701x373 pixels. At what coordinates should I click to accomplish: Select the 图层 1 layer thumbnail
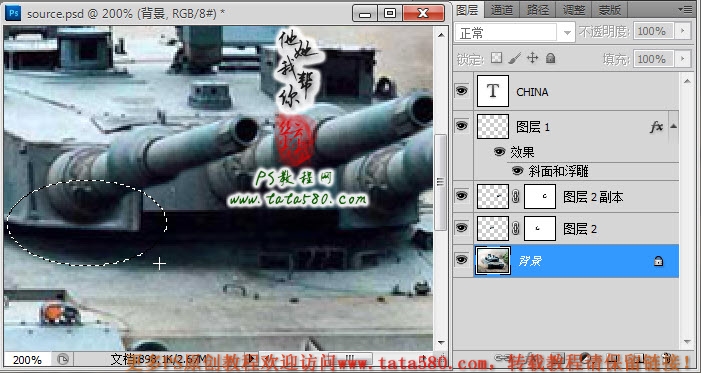click(x=493, y=127)
